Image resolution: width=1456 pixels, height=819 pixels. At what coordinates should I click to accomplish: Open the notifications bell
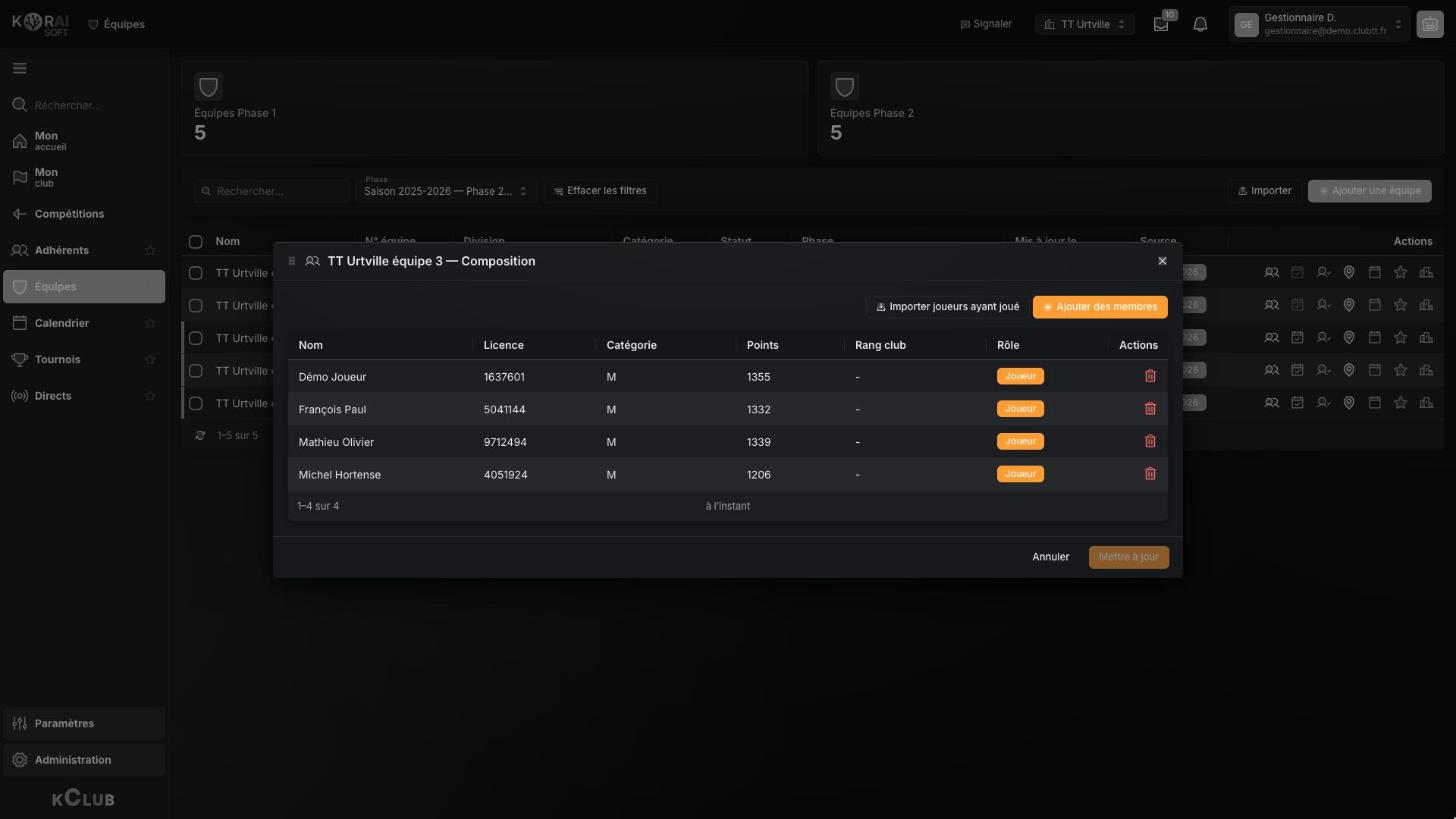[1200, 24]
